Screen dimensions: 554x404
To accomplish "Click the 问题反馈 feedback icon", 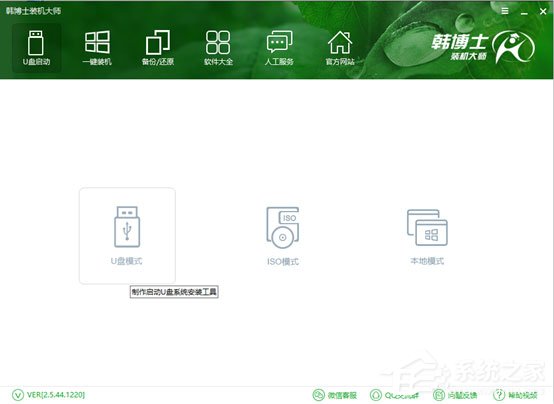I will coord(438,395).
